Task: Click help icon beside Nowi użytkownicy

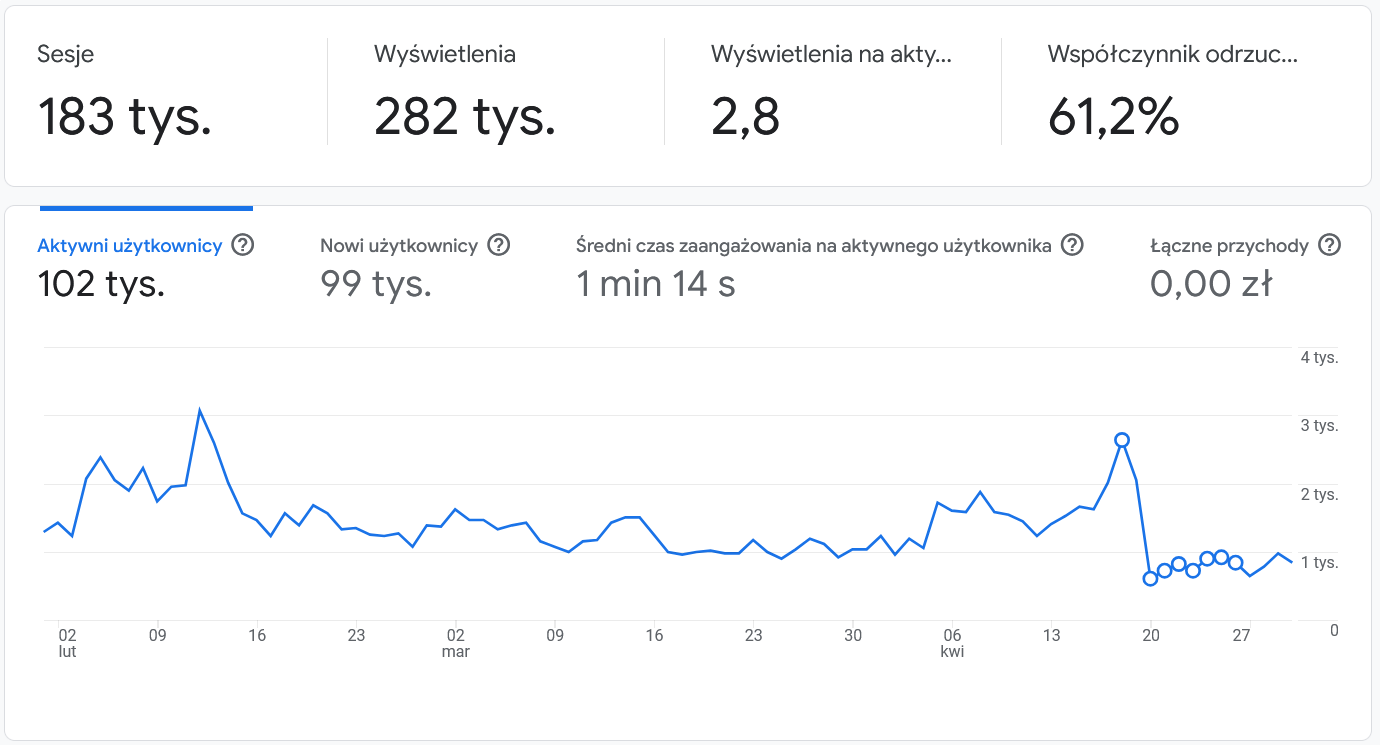Action: point(499,245)
